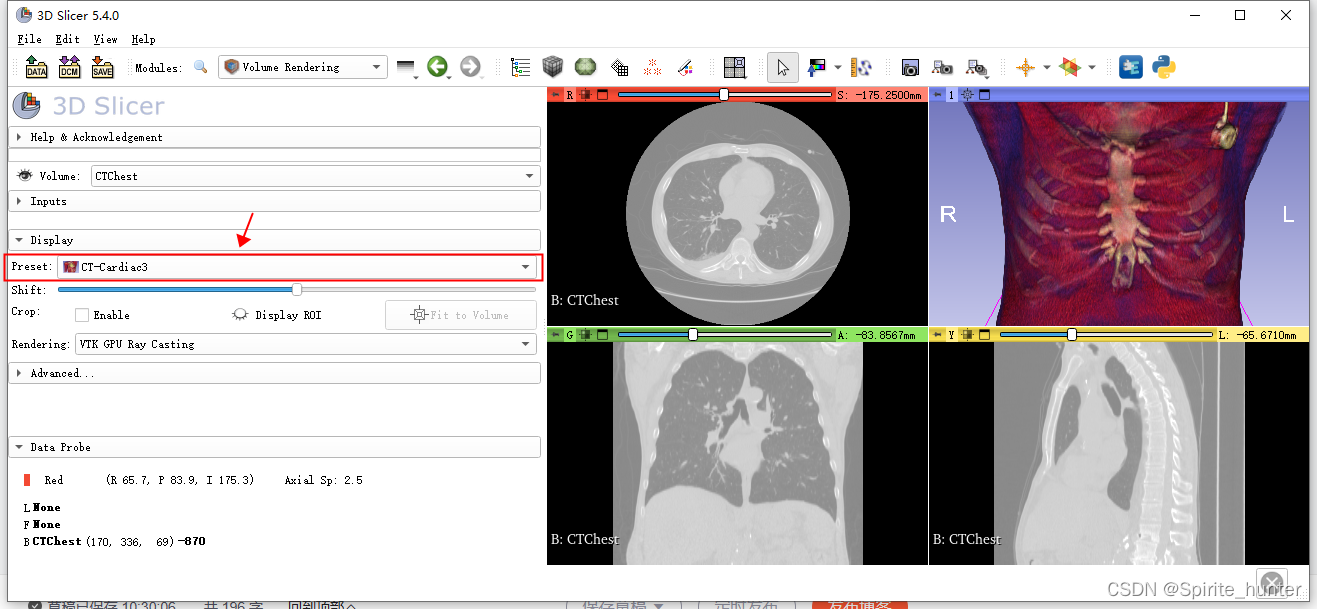Move the Yellow slice offset slider

pyautogui.click(x=1072, y=335)
